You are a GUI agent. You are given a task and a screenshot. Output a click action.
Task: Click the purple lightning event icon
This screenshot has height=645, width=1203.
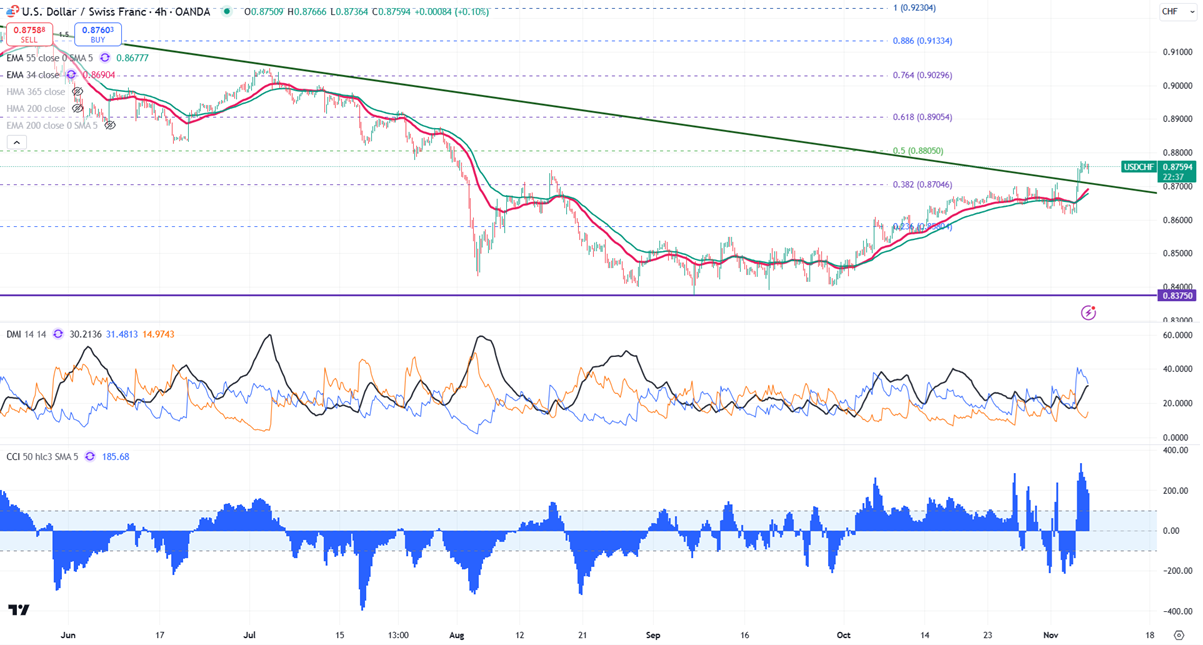[1089, 313]
